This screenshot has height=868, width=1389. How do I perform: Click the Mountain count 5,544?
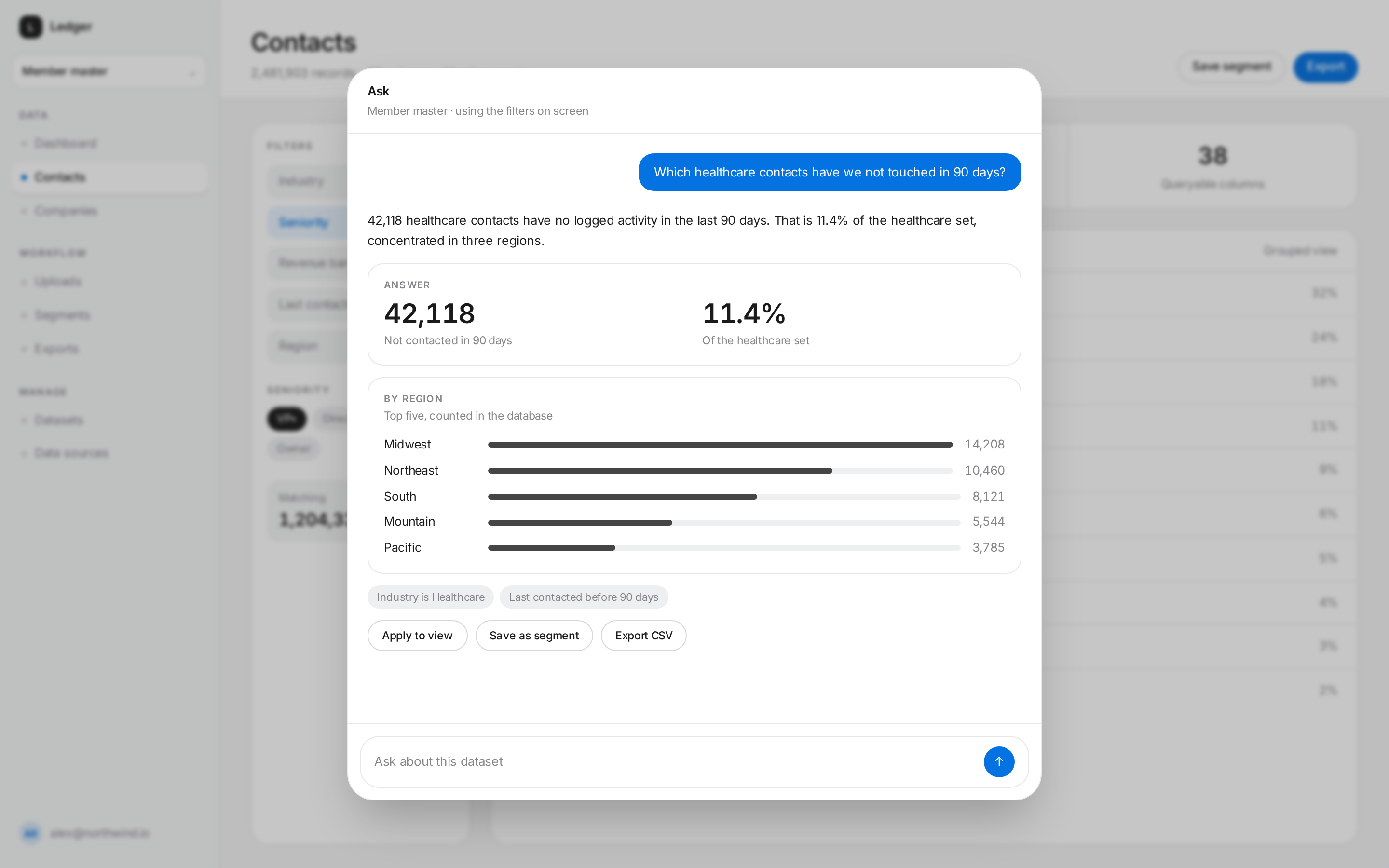point(988,521)
